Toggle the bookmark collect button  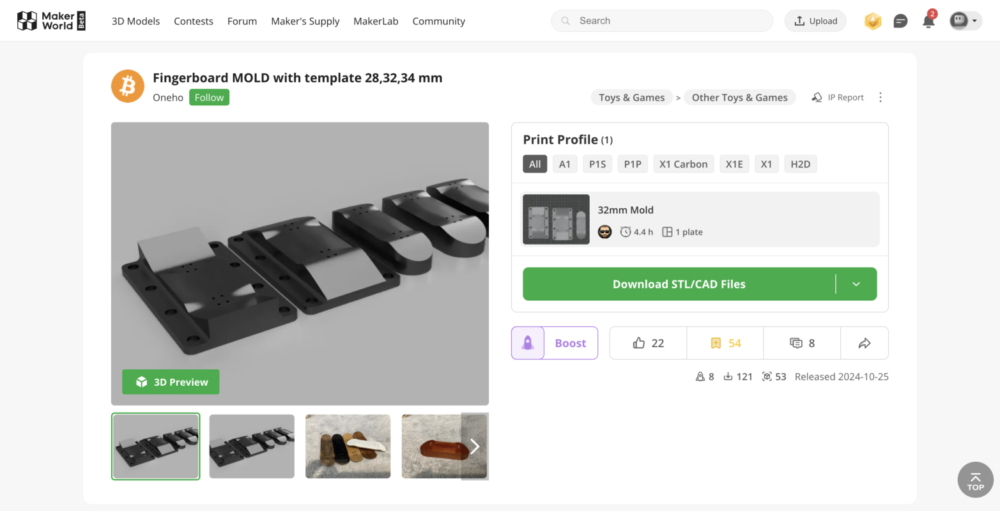(x=725, y=343)
